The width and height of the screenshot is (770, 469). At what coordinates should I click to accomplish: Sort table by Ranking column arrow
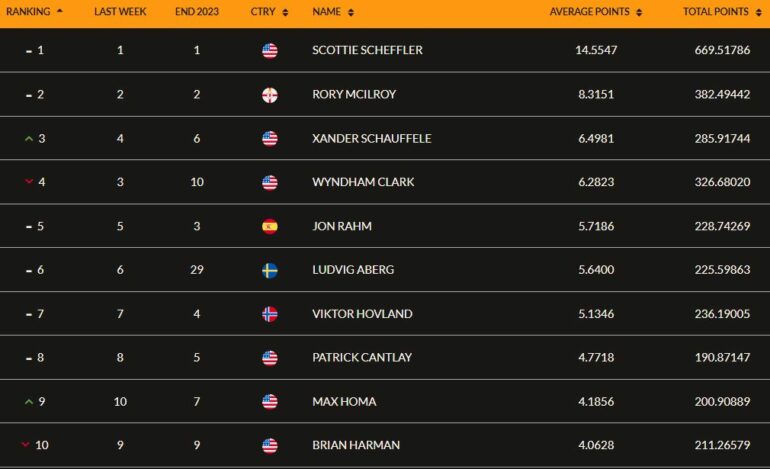(60, 10)
